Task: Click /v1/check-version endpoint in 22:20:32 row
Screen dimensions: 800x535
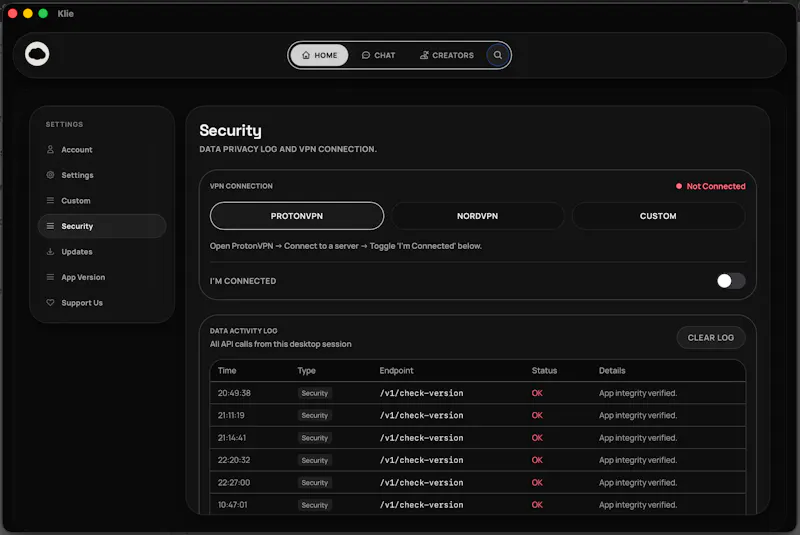Action: click(x=421, y=460)
